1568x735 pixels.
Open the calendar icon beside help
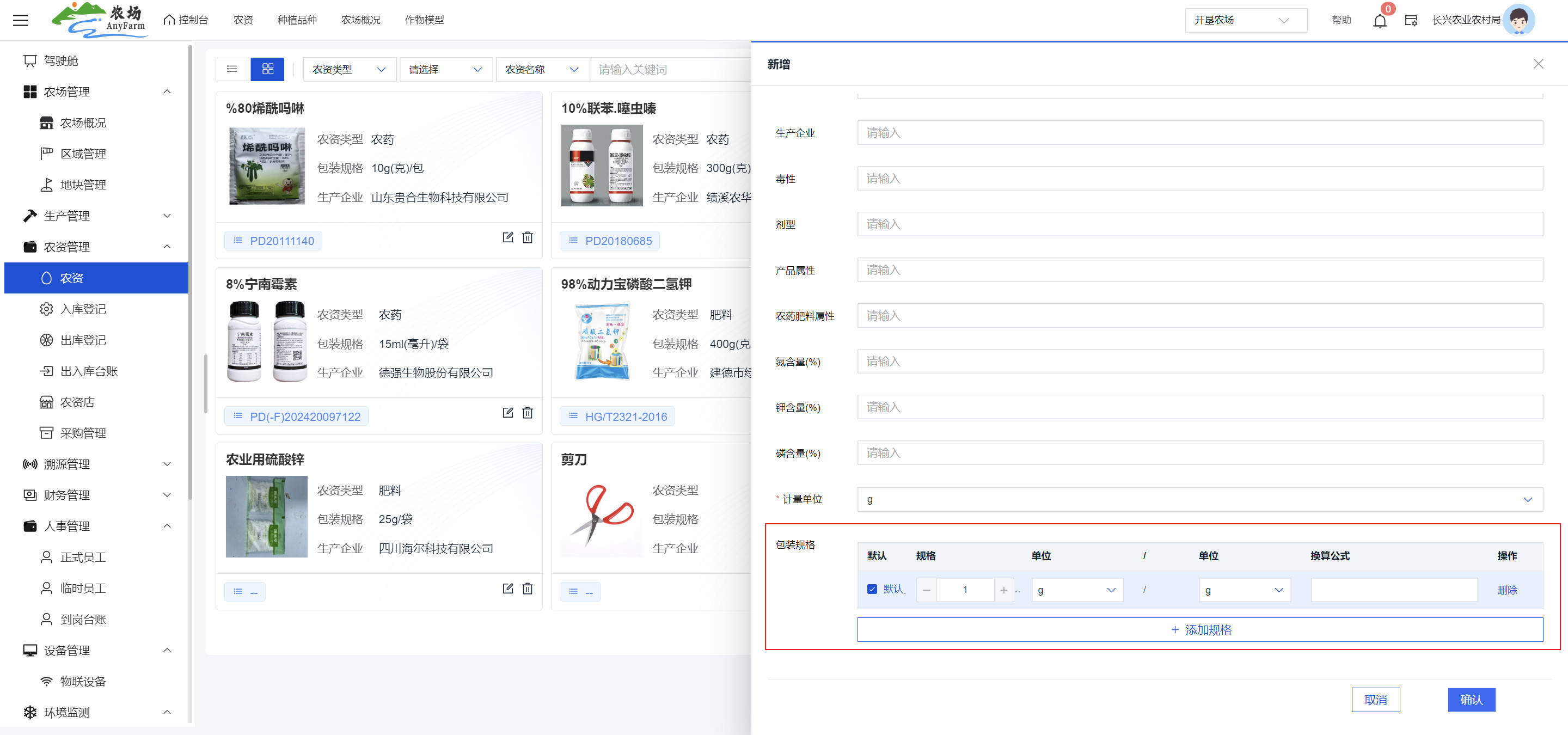coord(1410,21)
